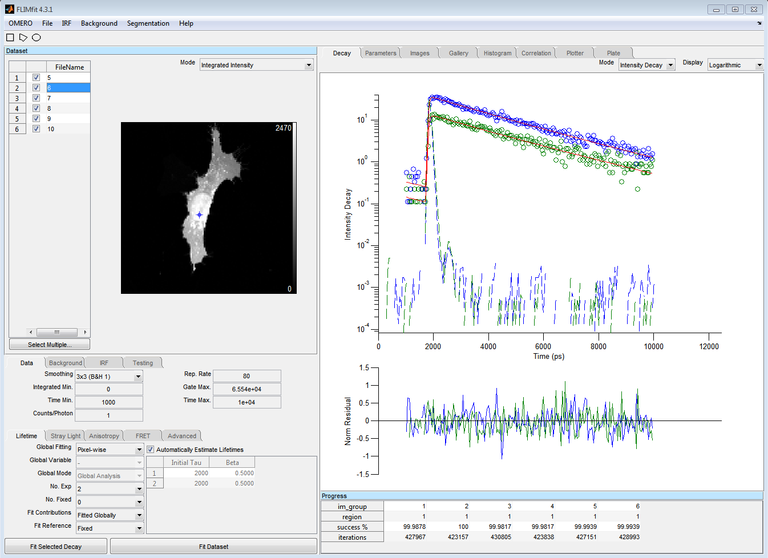Viewport: 768px width, 558px height.
Task: Click the right arrow of file list scrollbar
Action: (x=85, y=332)
